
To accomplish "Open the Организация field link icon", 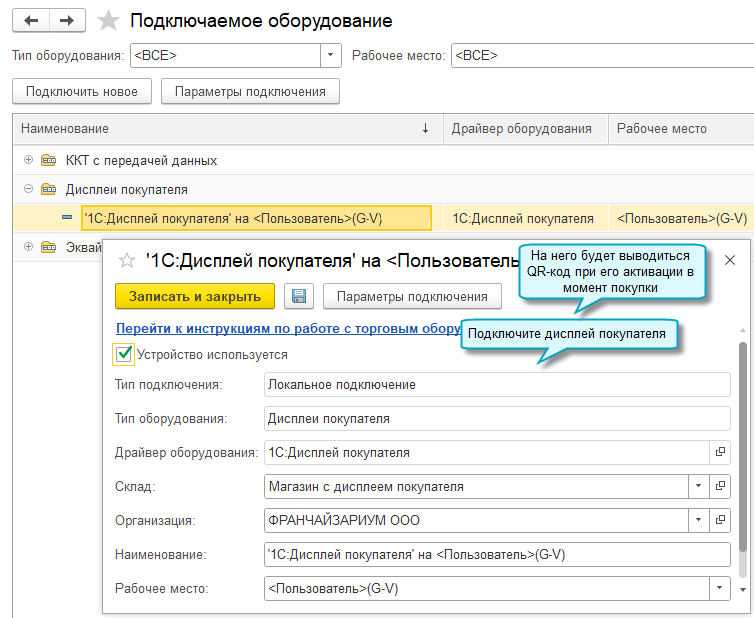I will (x=719, y=521).
